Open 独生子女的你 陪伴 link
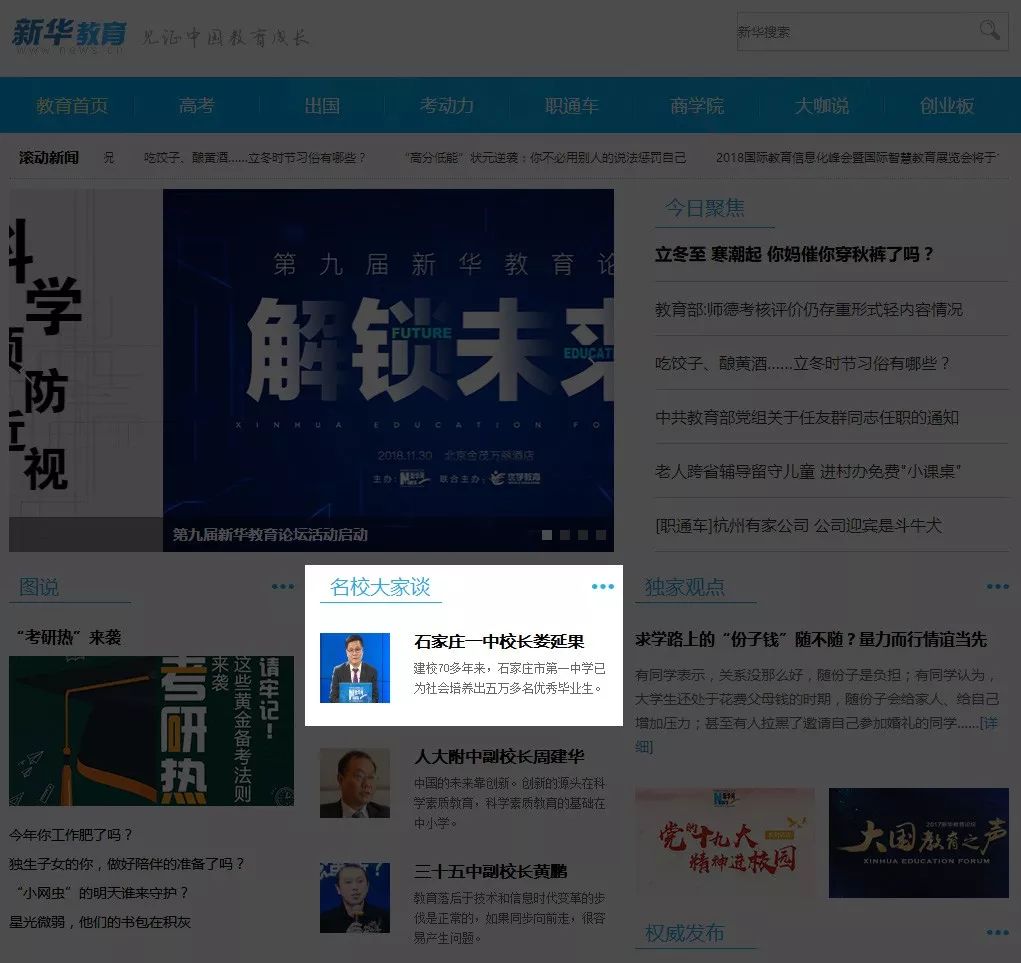Image resolution: width=1021 pixels, height=963 pixels. 128,864
